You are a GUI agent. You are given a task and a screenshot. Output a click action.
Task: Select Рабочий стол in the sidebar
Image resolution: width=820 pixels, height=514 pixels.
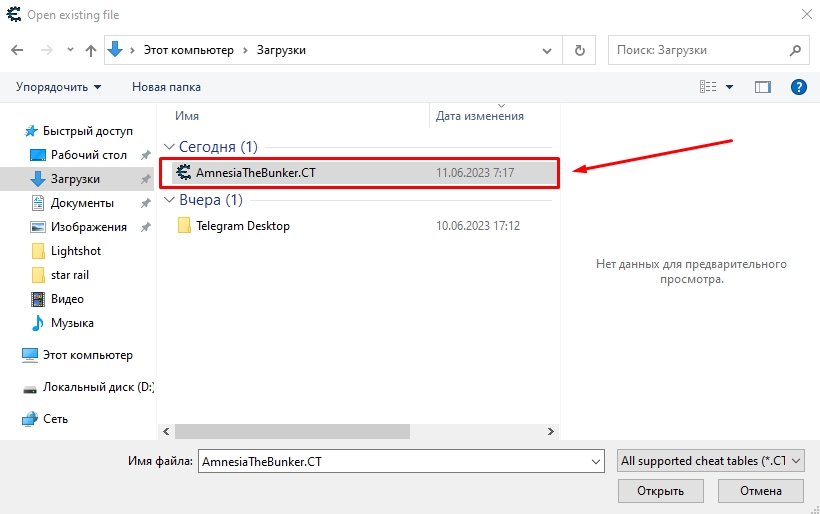[x=88, y=155]
